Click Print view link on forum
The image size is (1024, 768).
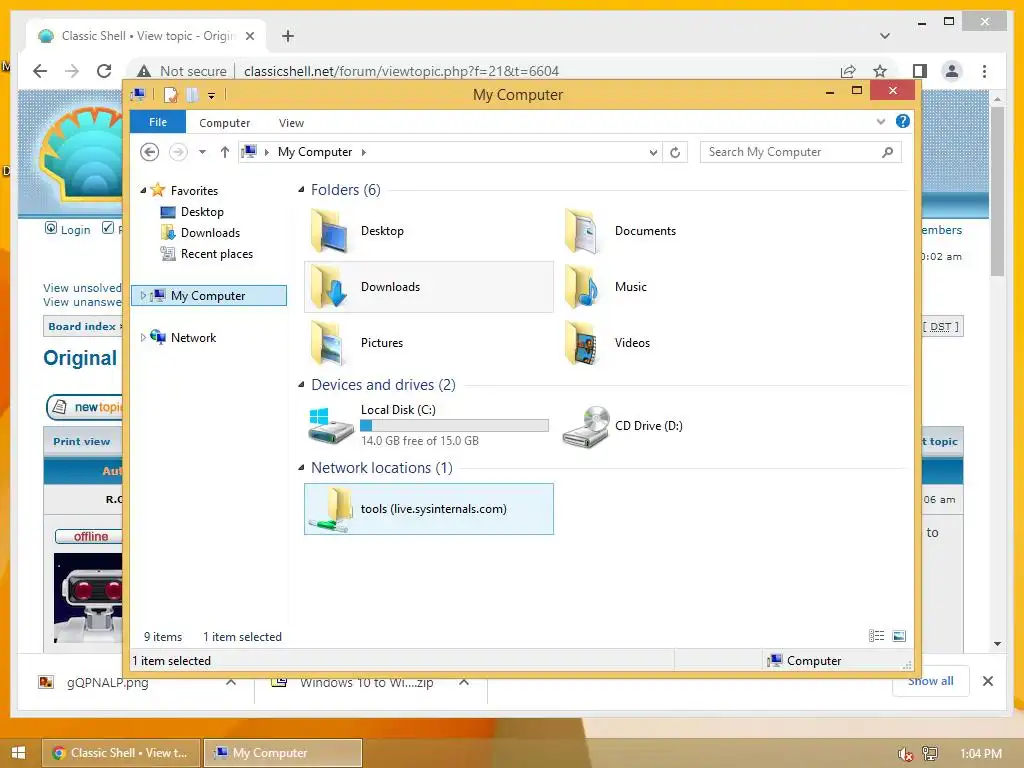tap(82, 441)
